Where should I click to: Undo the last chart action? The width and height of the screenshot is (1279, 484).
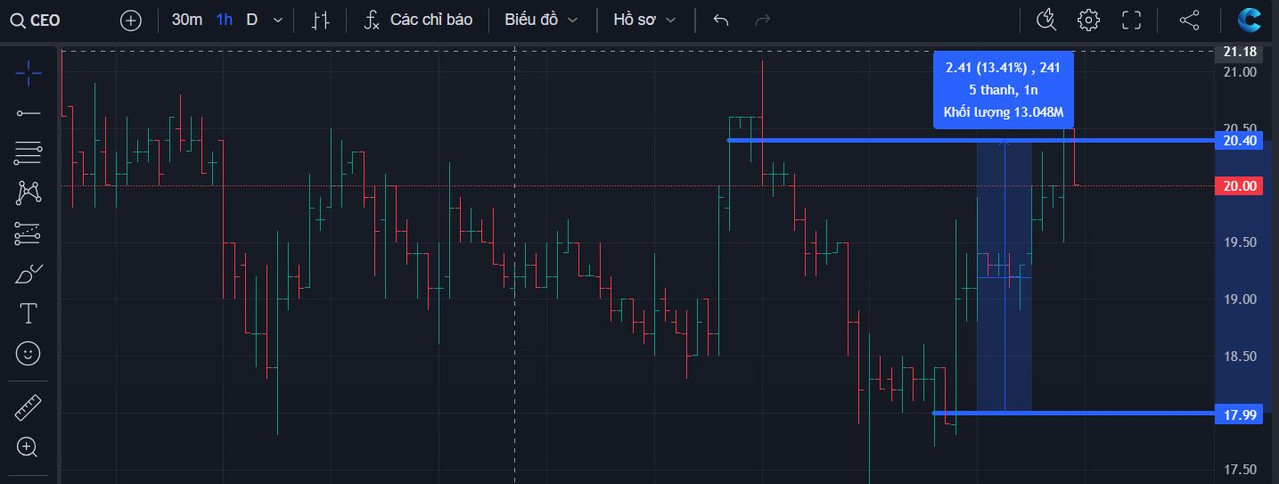click(x=721, y=20)
